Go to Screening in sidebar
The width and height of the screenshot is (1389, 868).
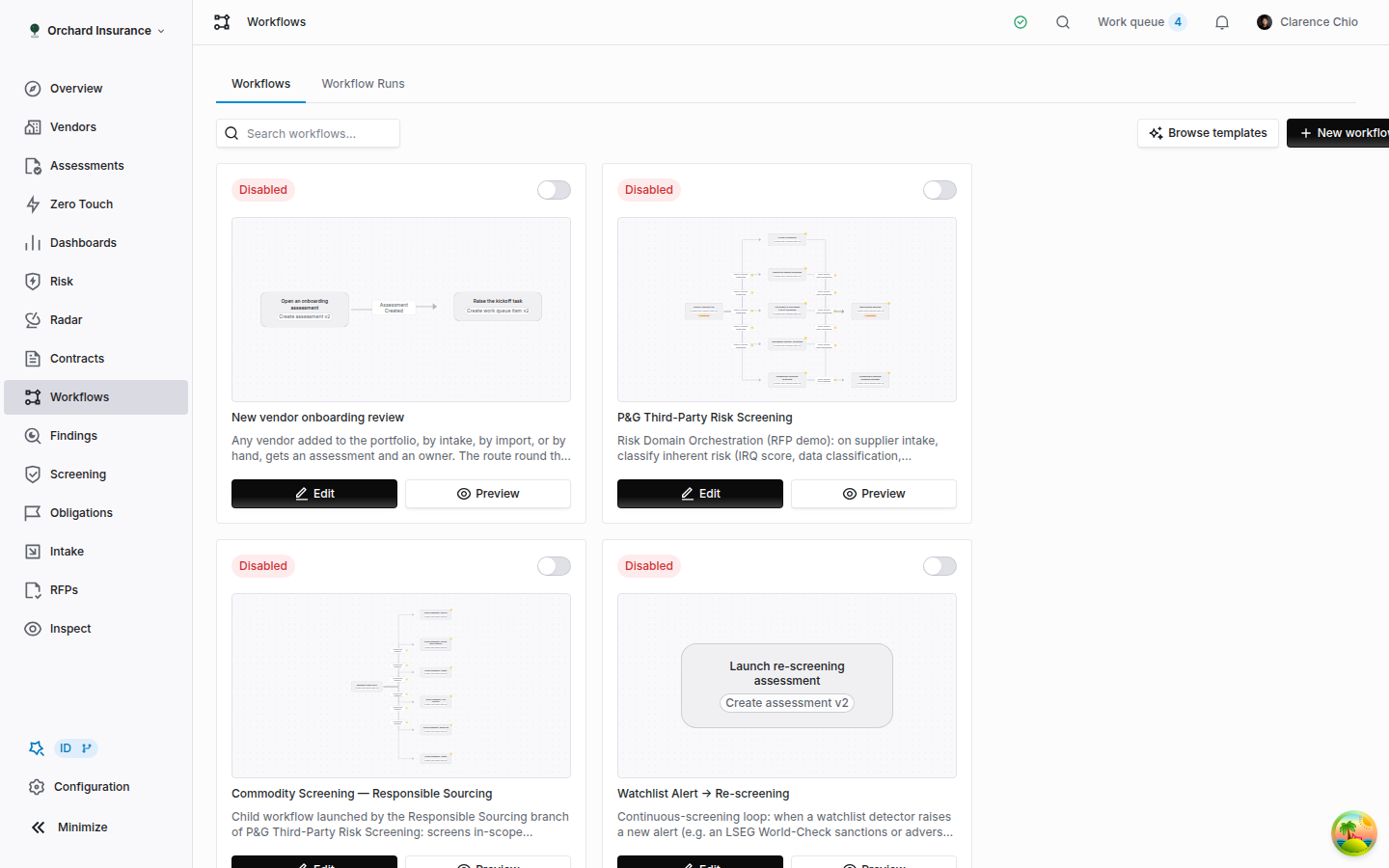tap(95, 475)
